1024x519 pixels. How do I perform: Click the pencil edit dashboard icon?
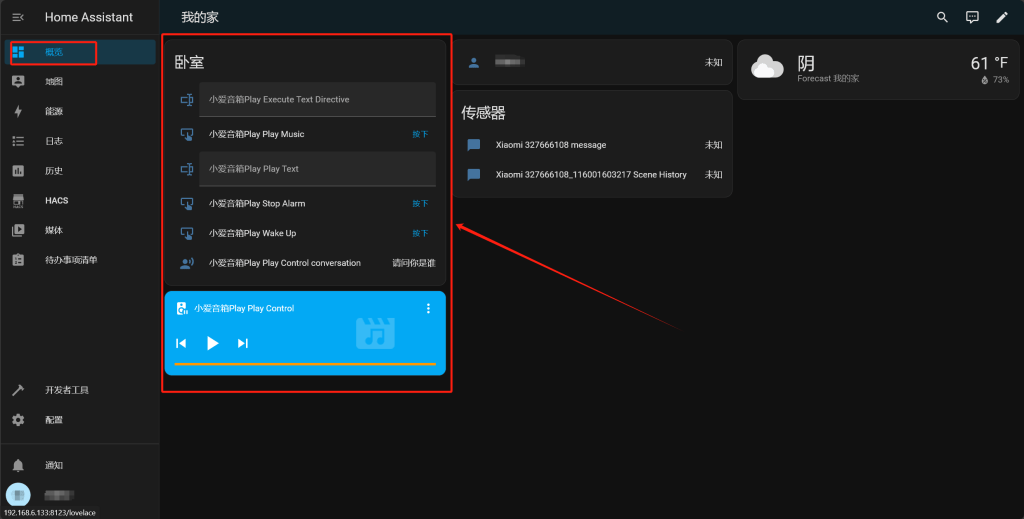[x=1002, y=17]
